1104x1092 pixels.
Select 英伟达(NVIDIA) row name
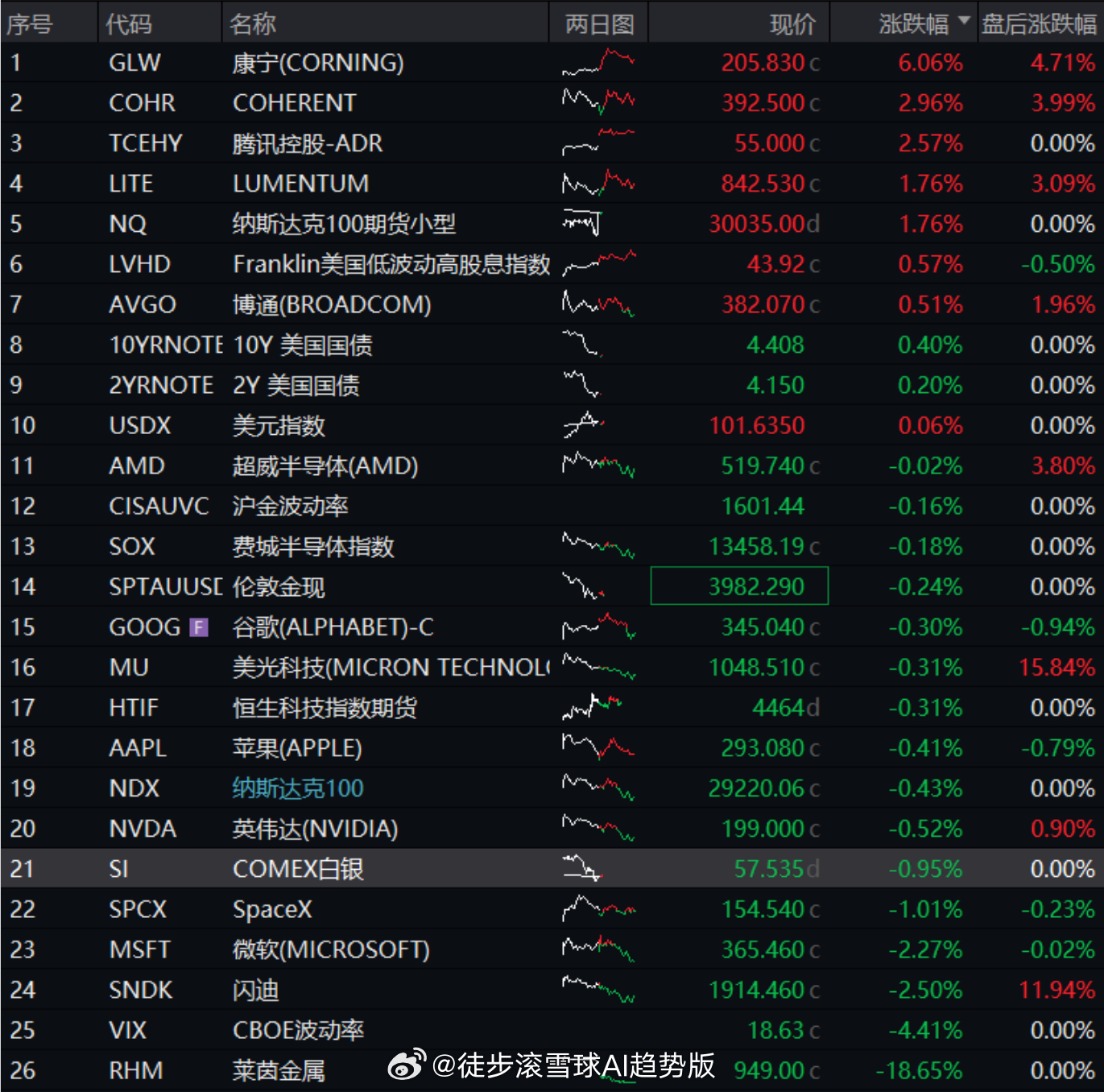(316, 829)
